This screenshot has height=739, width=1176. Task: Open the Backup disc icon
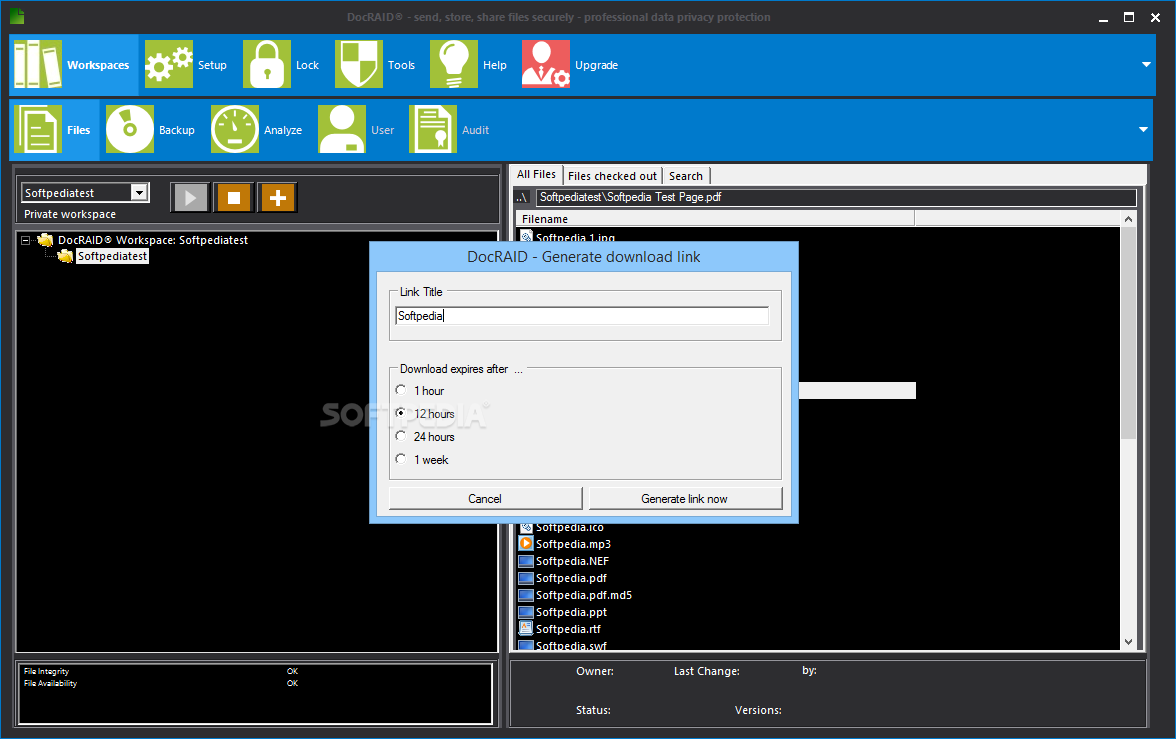[130, 129]
